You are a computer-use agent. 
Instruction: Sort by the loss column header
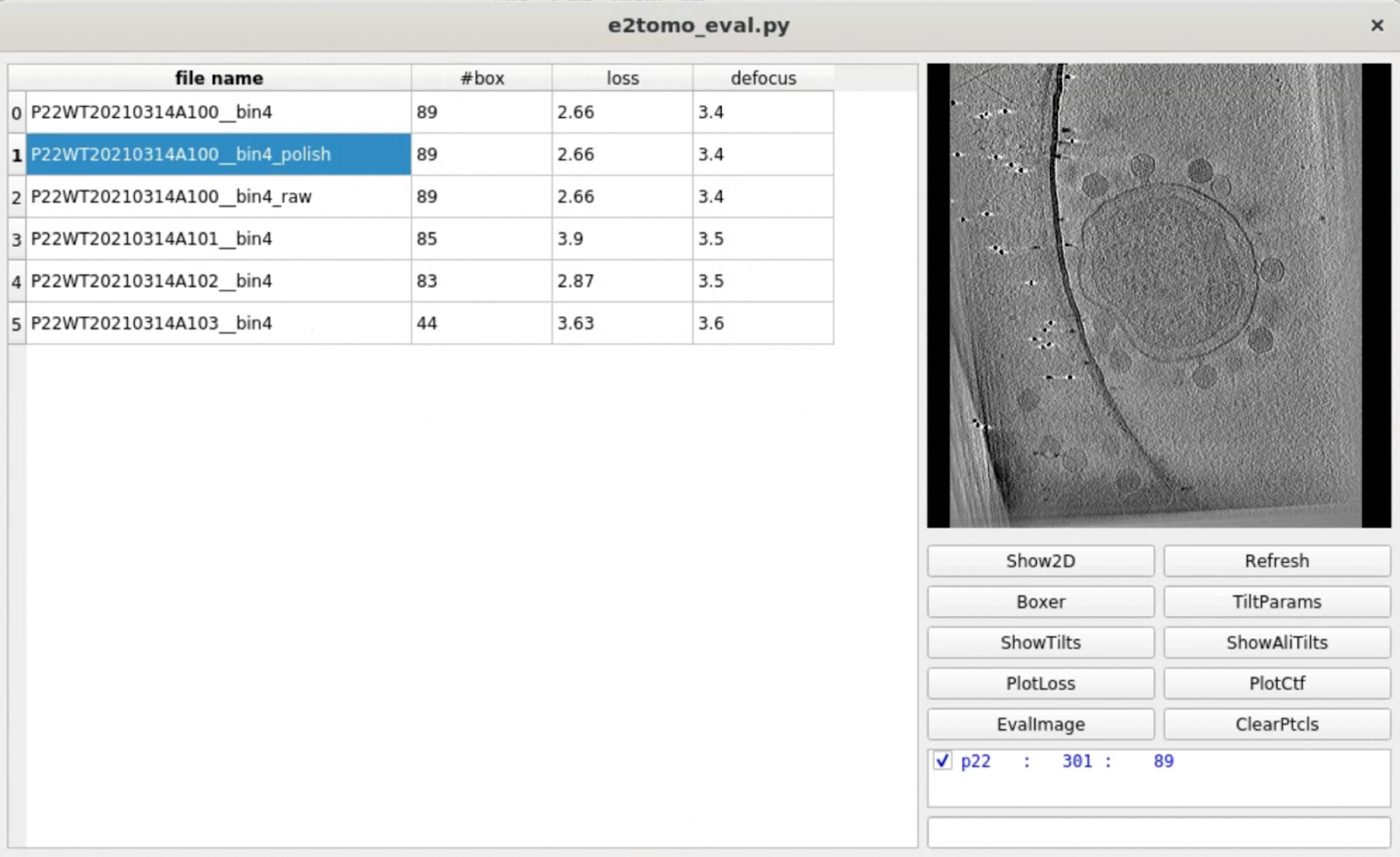click(622, 78)
